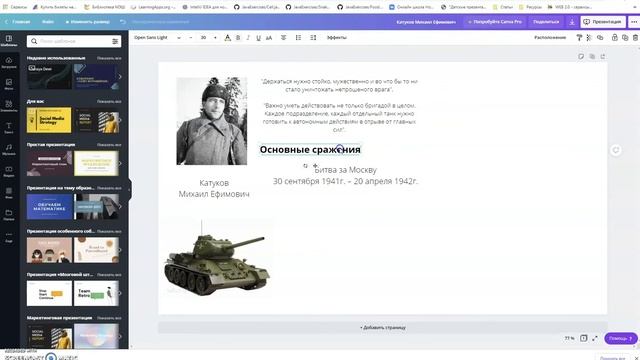Image resolution: width=640 pixels, height=360 pixels.
Task: Click the add notes icon above page
Action: [x=581, y=56]
